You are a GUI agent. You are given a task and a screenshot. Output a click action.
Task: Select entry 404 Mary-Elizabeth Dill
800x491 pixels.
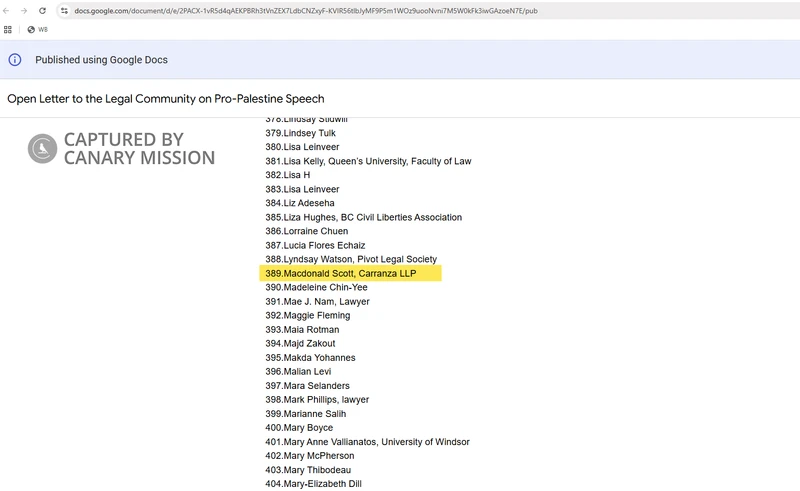pyautogui.click(x=314, y=484)
